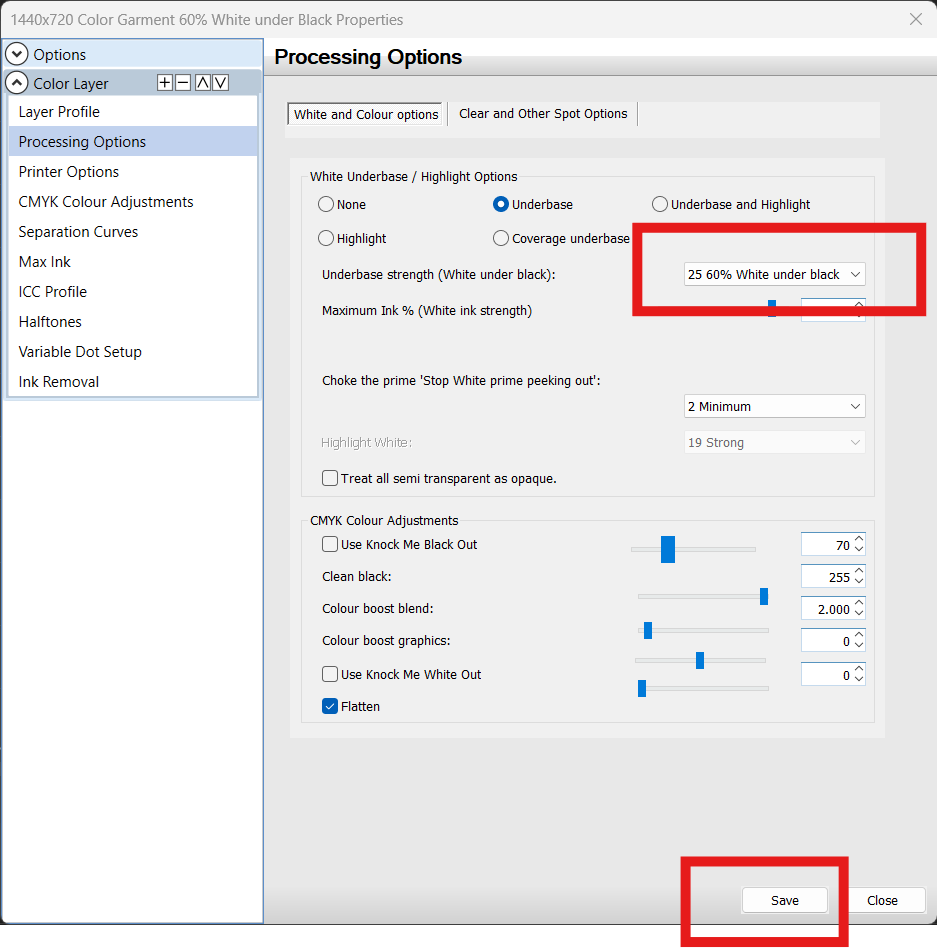Click the Save button
The height and width of the screenshot is (948, 937).
pyautogui.click(x=785, y=900)
